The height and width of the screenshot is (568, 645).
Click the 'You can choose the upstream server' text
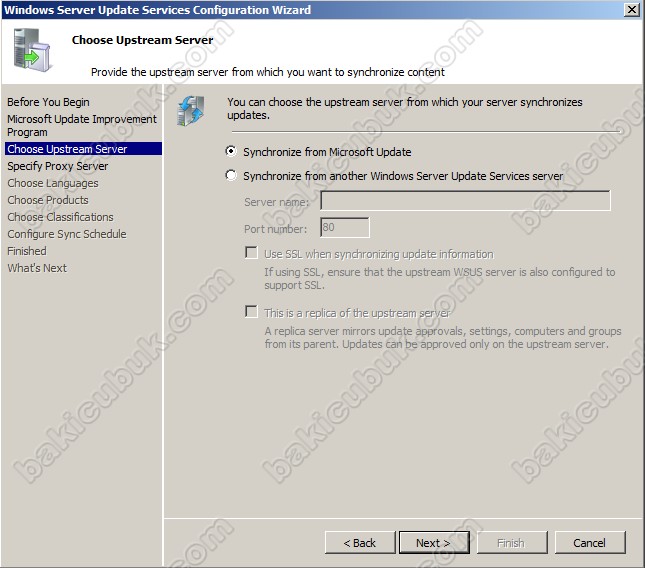405,109
